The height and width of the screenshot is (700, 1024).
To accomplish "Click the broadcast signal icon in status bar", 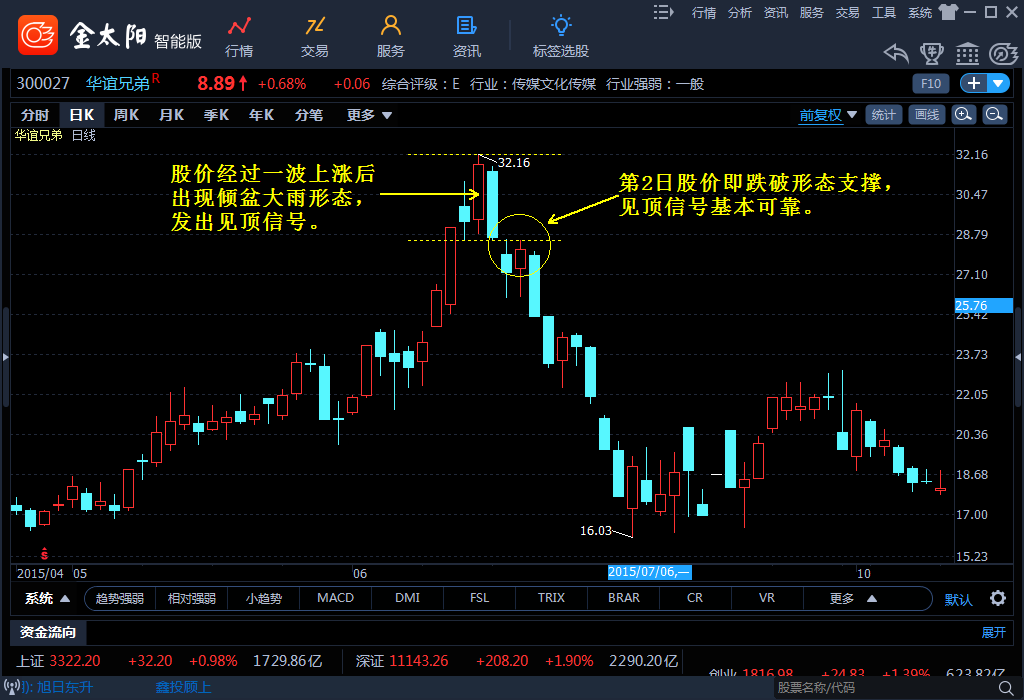I will coord(12,687).
